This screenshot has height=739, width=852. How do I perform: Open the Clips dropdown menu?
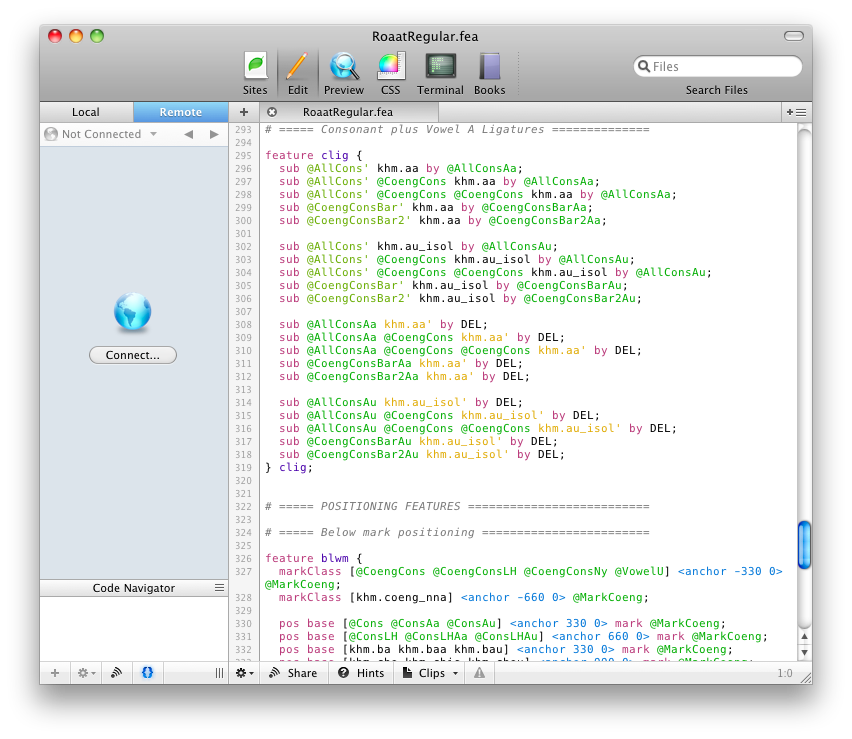(431, 673)
